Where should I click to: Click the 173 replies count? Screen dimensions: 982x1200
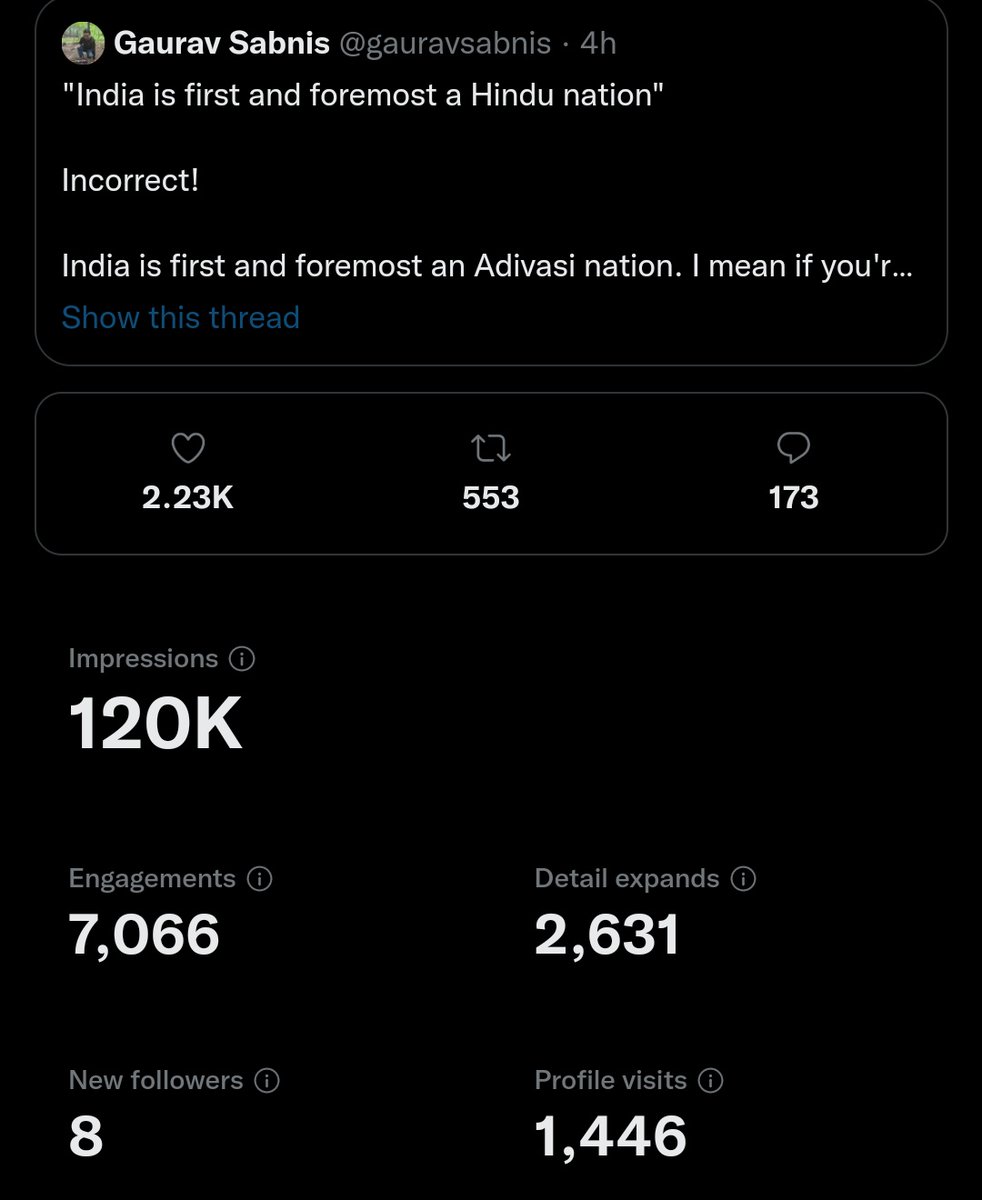[794, 497]
